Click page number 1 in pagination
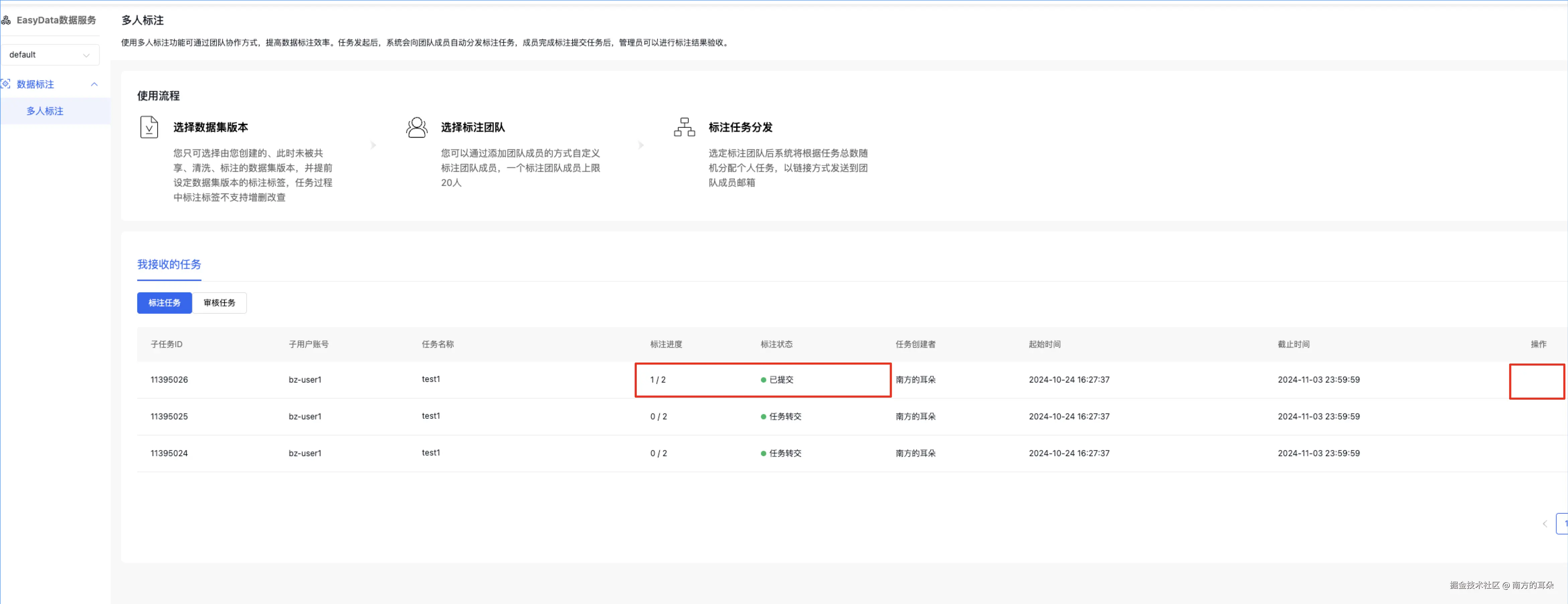Viewport: 1568px width, 604px height. pyautogui.click(x=1563, y=523)
